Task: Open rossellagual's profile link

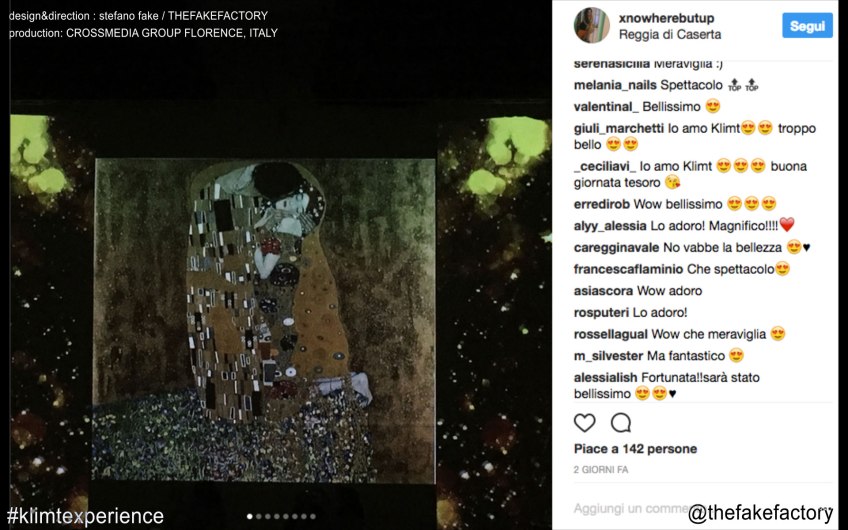Action: (610, 334)
